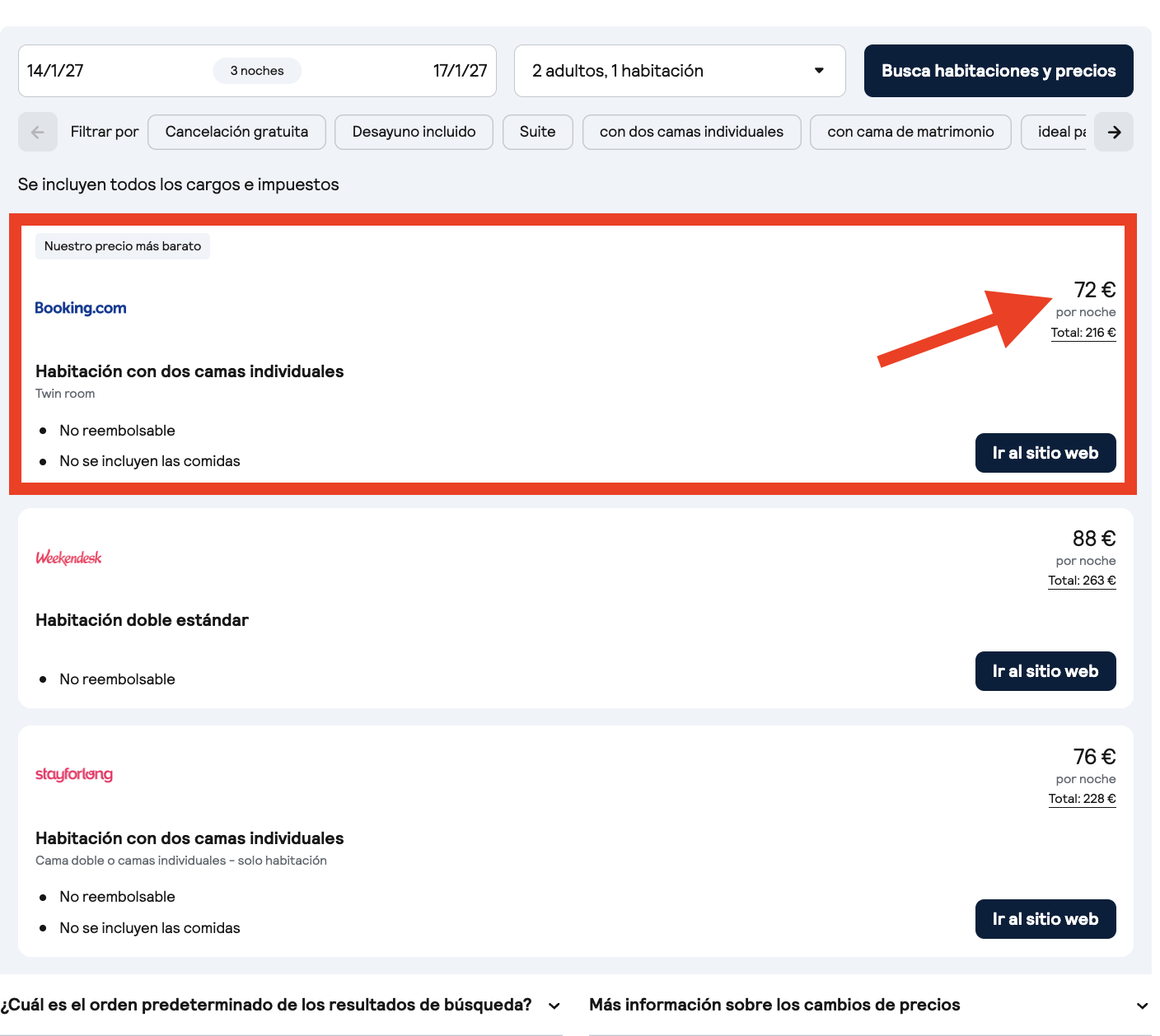Click the left arrow in the filter bar
This screenshot has height=1036, width=1160.
pyautogui.click(x=38, y=132)
